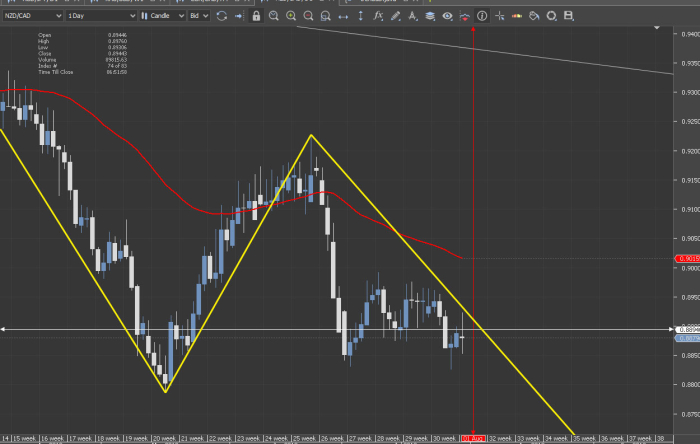
Task: Click the zoom out icon
Action: click(x=308, y=16)
